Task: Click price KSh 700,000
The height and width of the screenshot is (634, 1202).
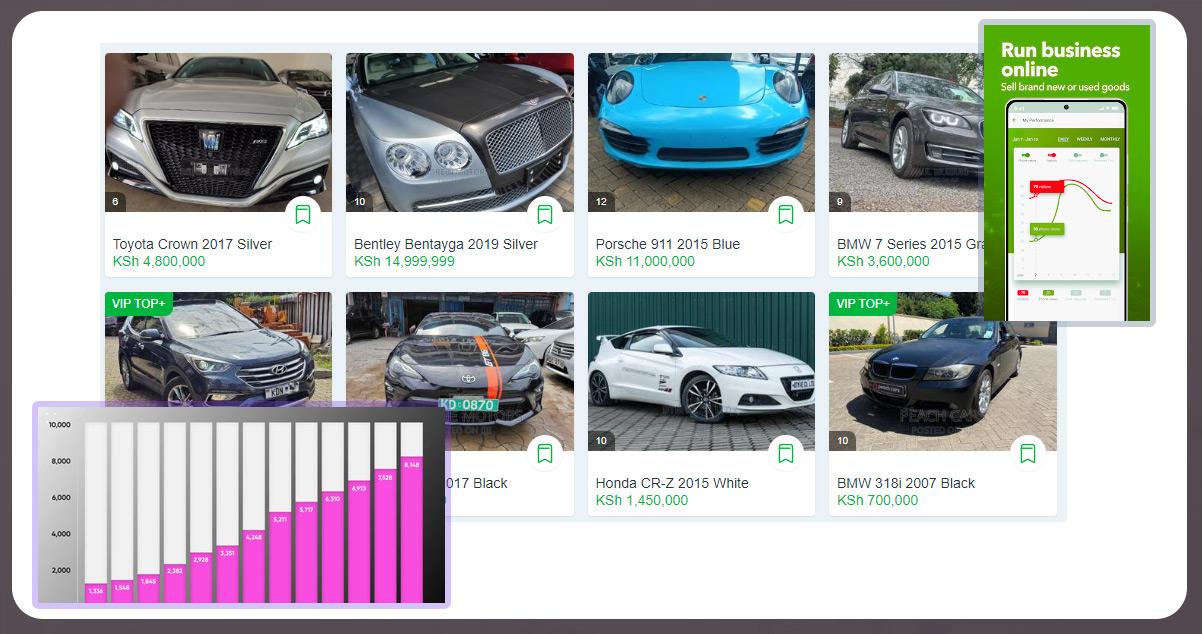Action: [x=877, y=501]
